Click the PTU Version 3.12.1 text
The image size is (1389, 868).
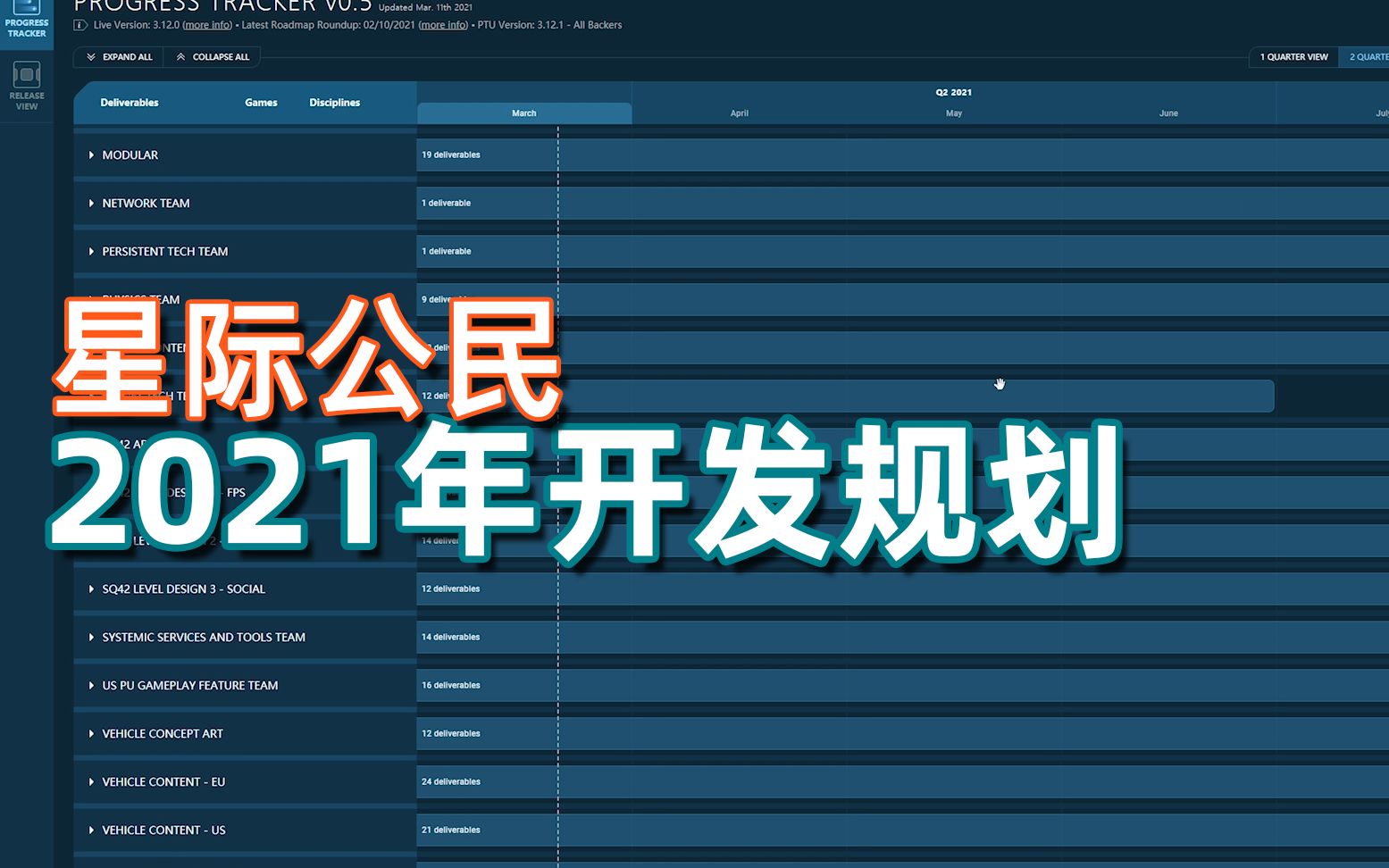click(x=549, y=25)
